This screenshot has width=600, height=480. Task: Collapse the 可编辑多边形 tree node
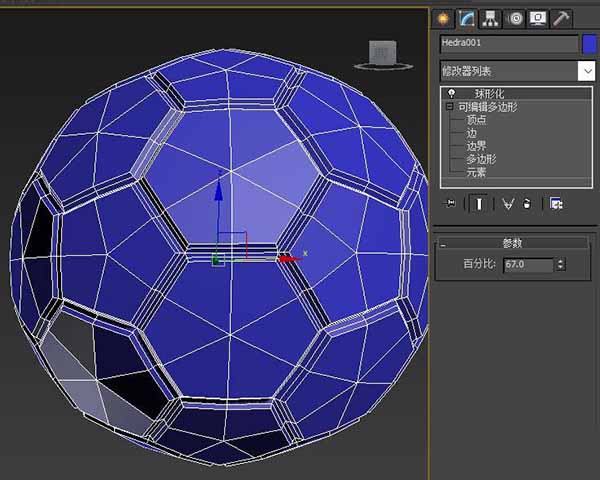[x=450, y=106]
